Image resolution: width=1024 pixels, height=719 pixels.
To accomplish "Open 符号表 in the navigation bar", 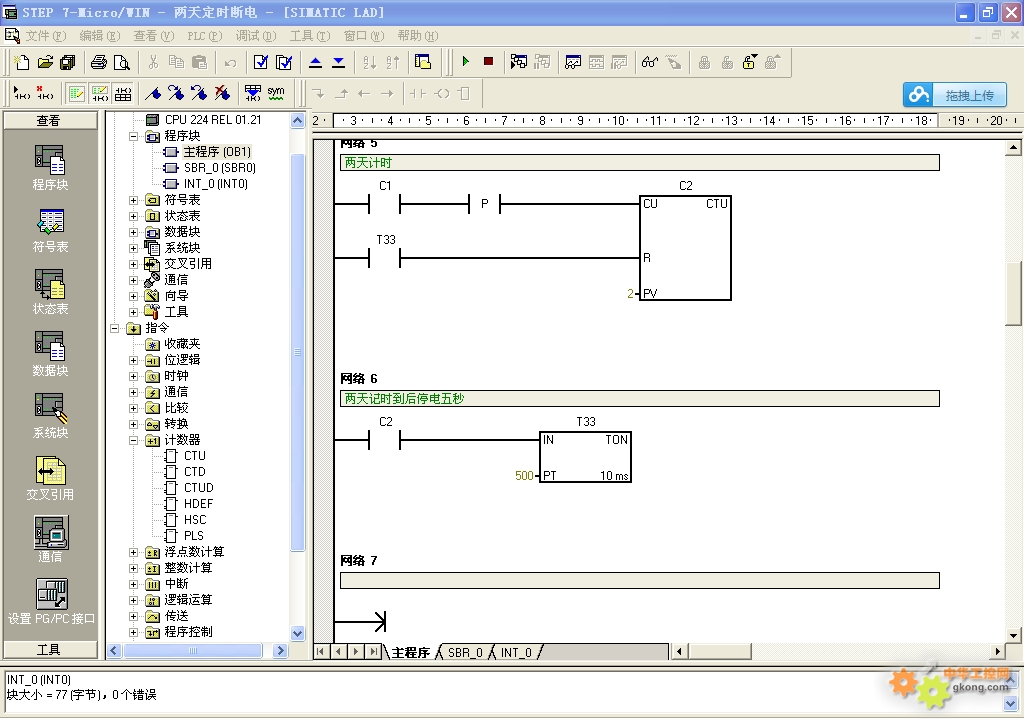I will coord(50,231).
